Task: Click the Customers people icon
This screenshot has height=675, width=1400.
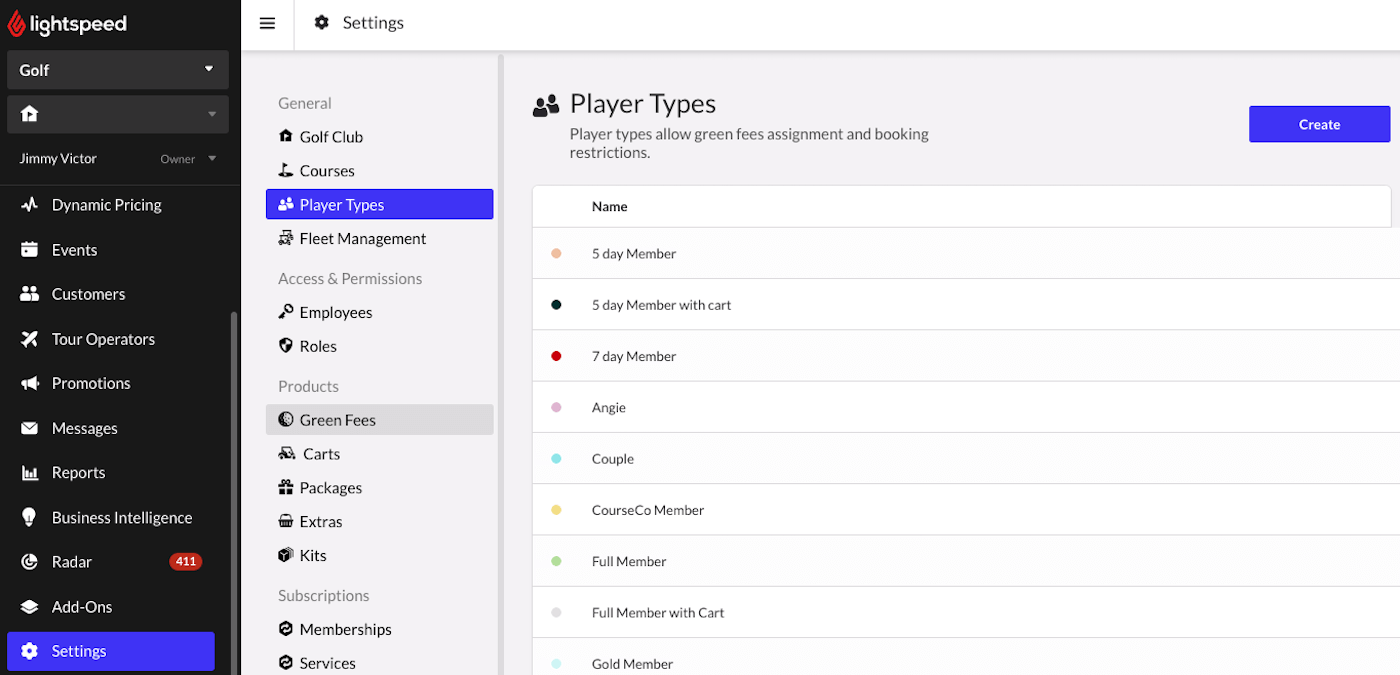Action: pyautogui.click(x=30, y=294)
